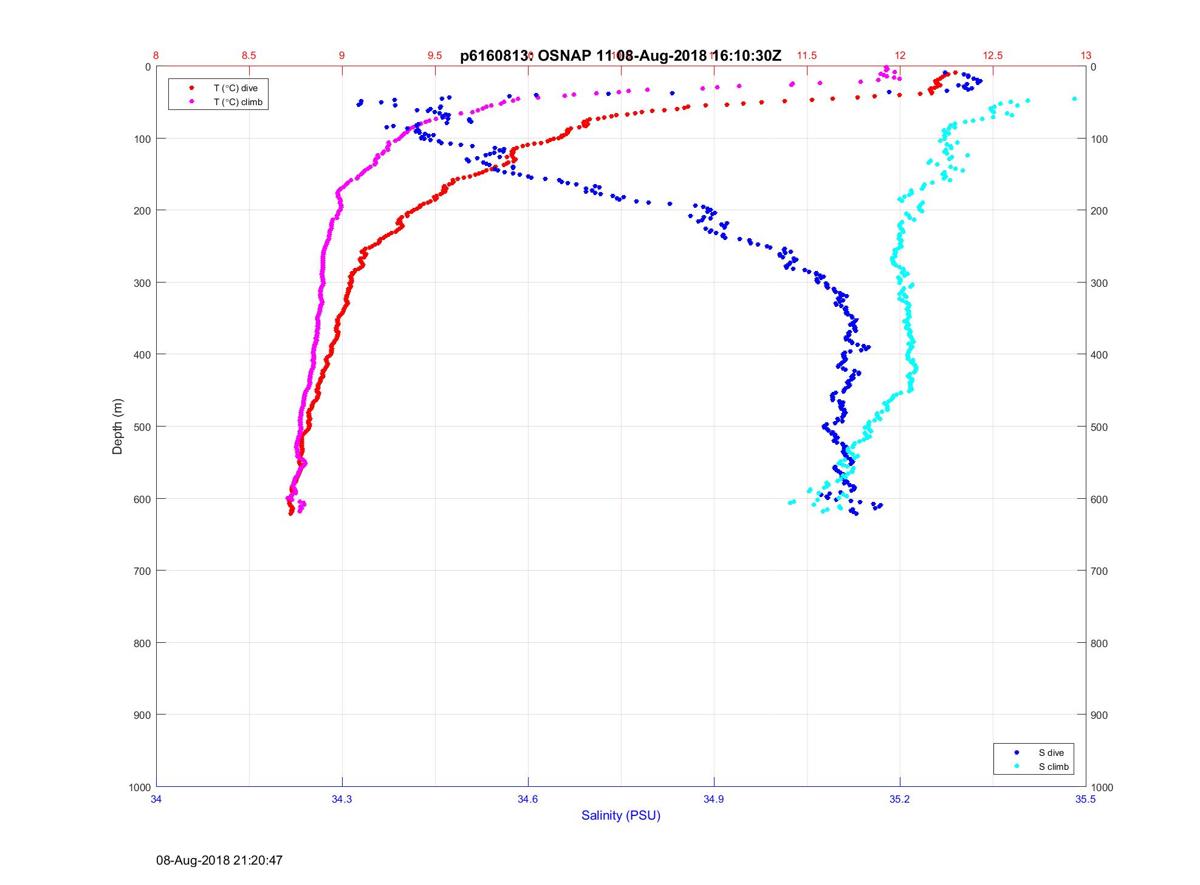Click red temperature tick label '11.5'
This screenshot has width=1200, height=885.
807,55
